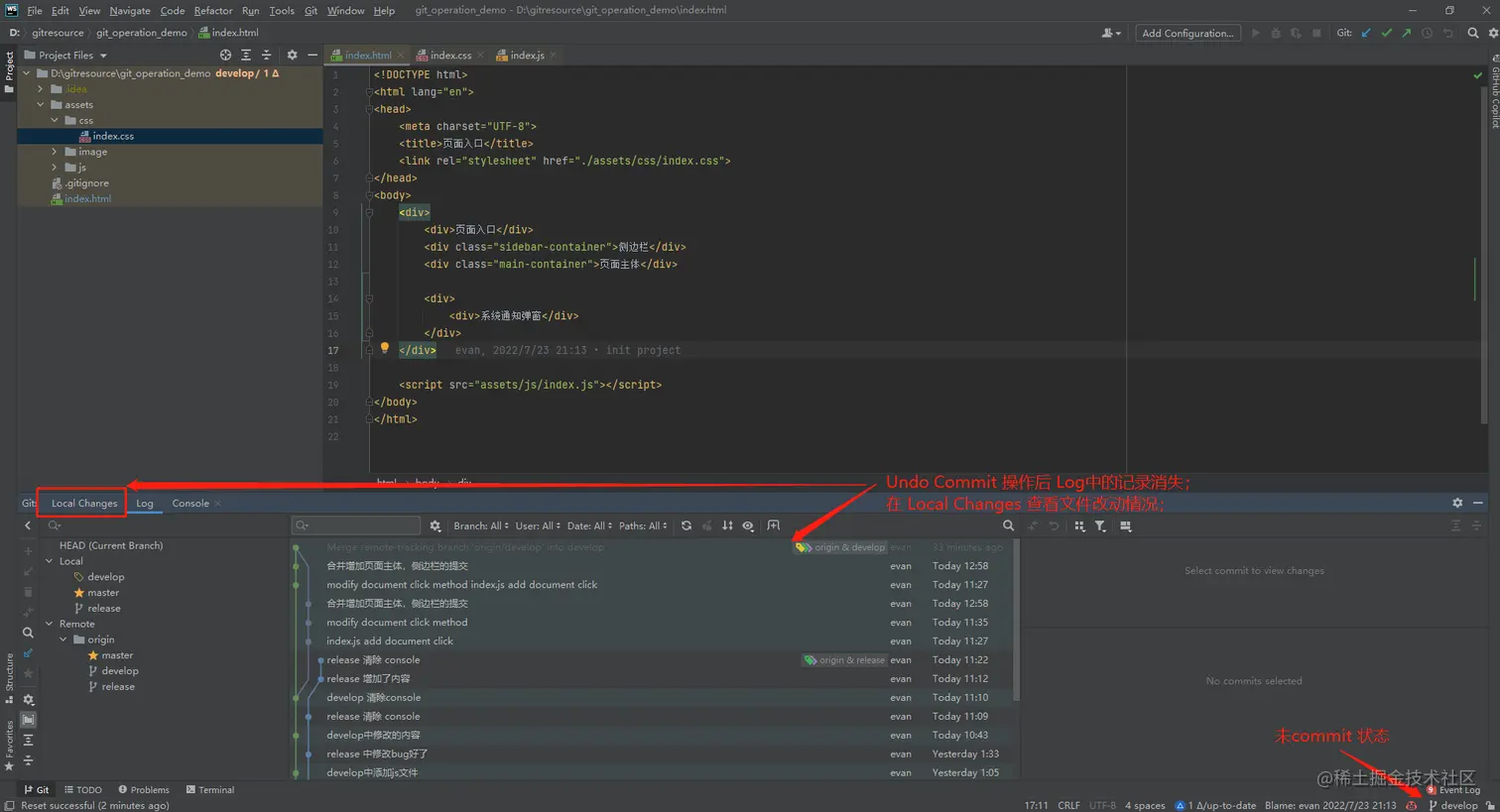Toggle the commit details eye preview
This screenshot has height=812, width=1500.
(x=748, y=525)
